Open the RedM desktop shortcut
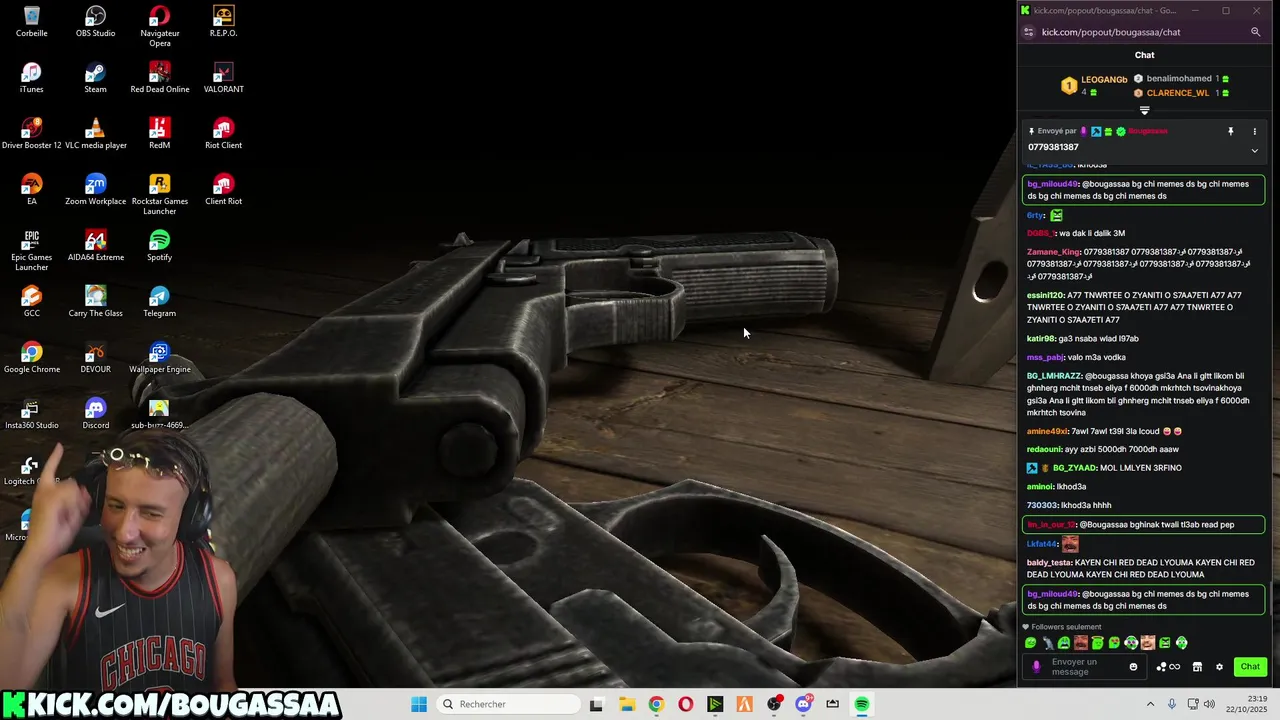This screenshot has height=720, width=1280. tap(160, 133)
